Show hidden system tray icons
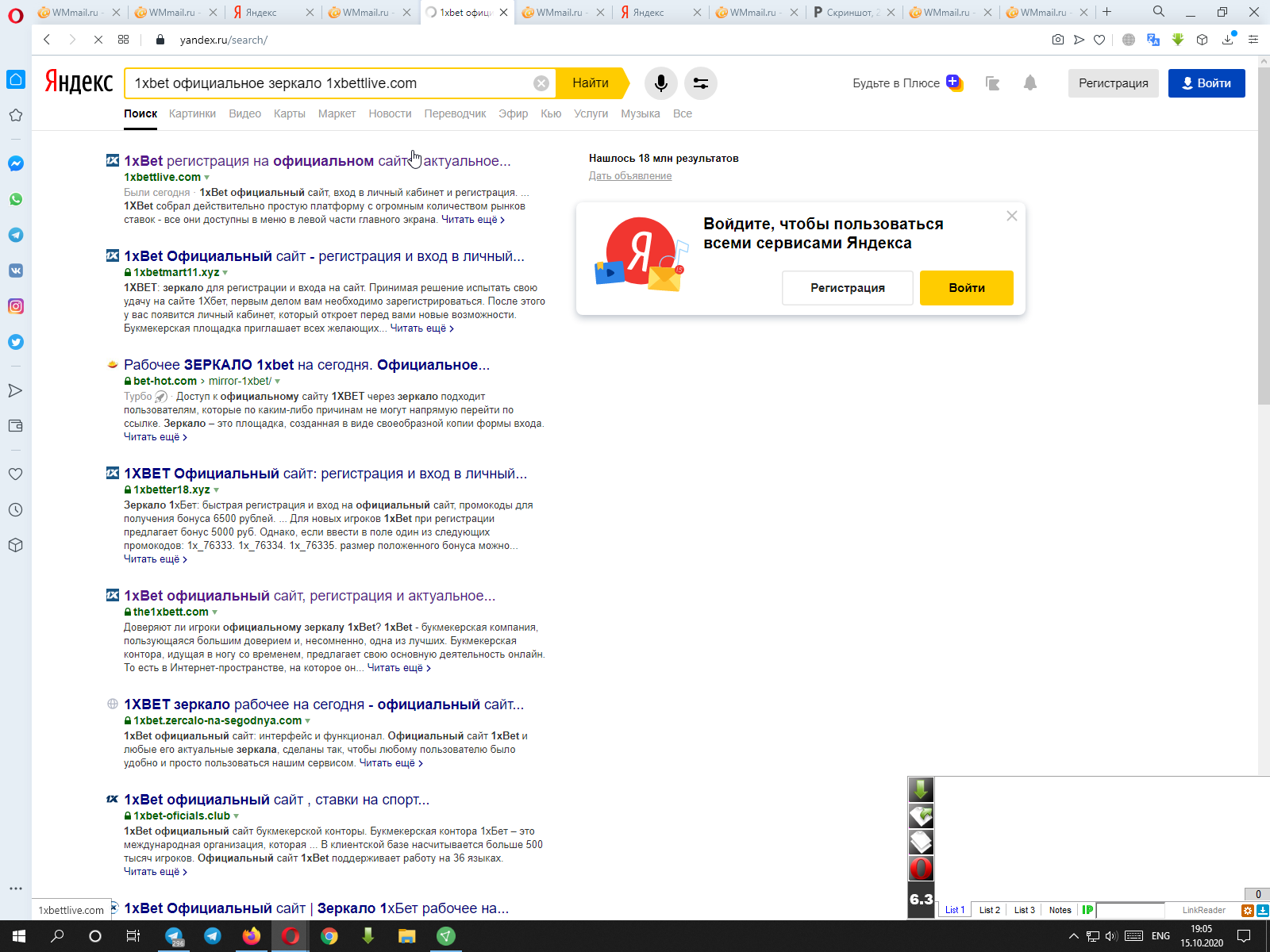This screenshot has height=952, width=1270. [x=1074, y=936]
